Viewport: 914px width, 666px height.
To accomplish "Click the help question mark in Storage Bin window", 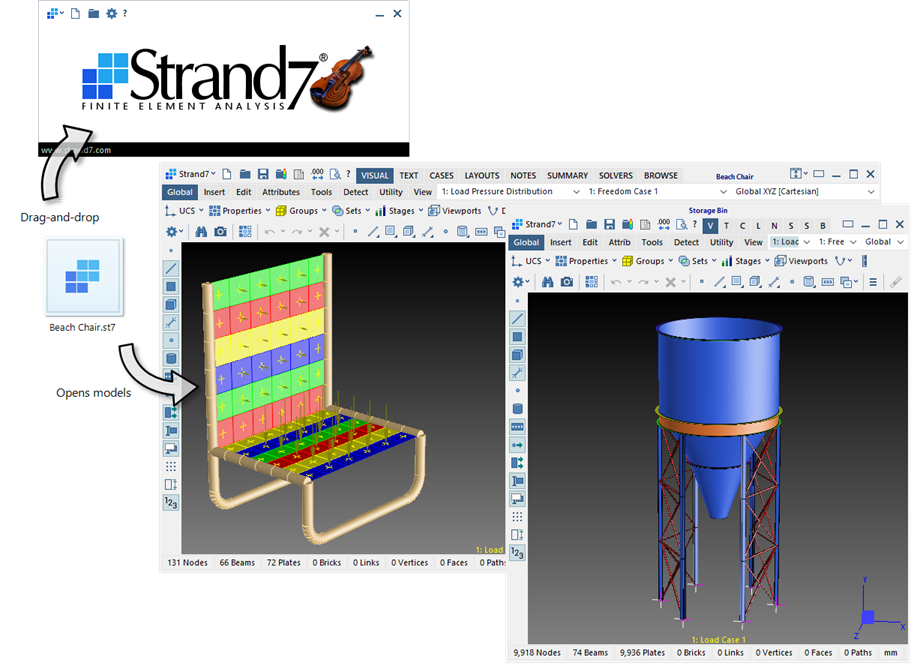I will click(x=694, y=224).
